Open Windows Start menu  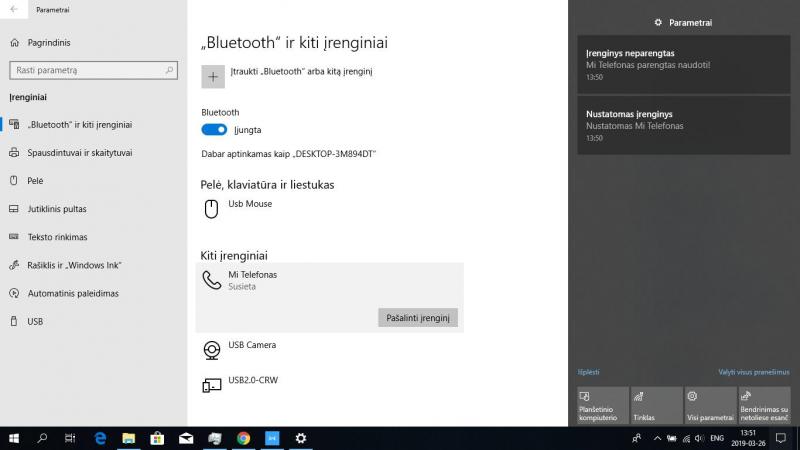point(14,438)
